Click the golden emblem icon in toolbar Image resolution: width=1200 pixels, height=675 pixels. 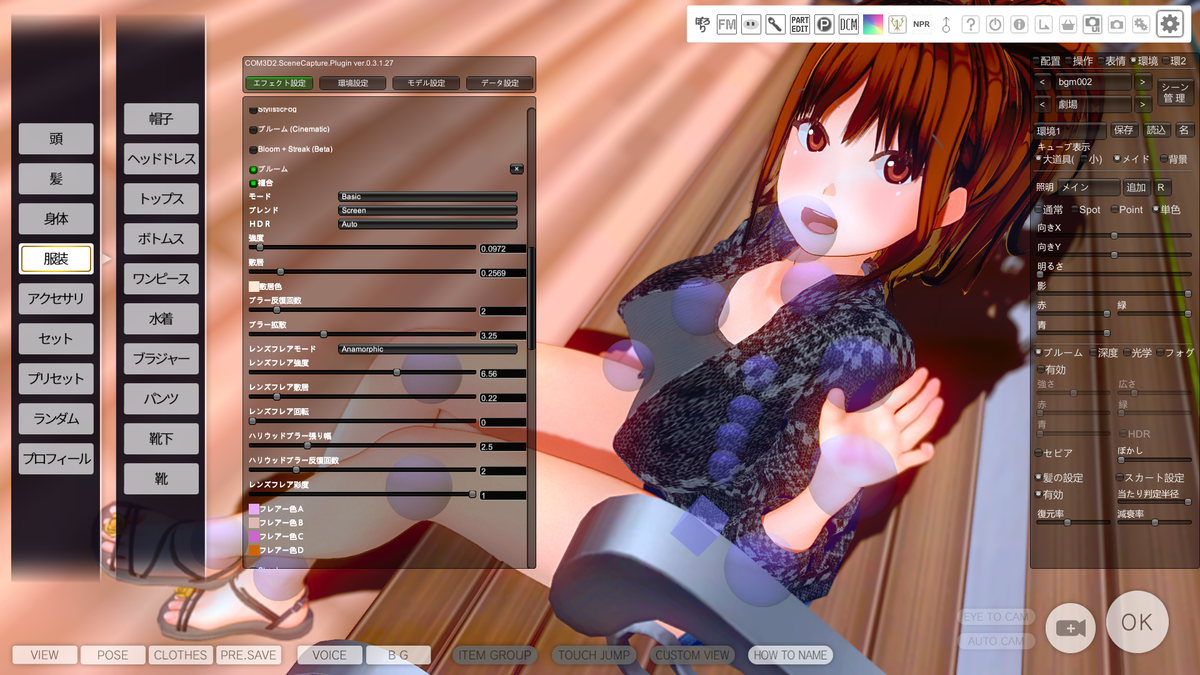pos(897,24)
